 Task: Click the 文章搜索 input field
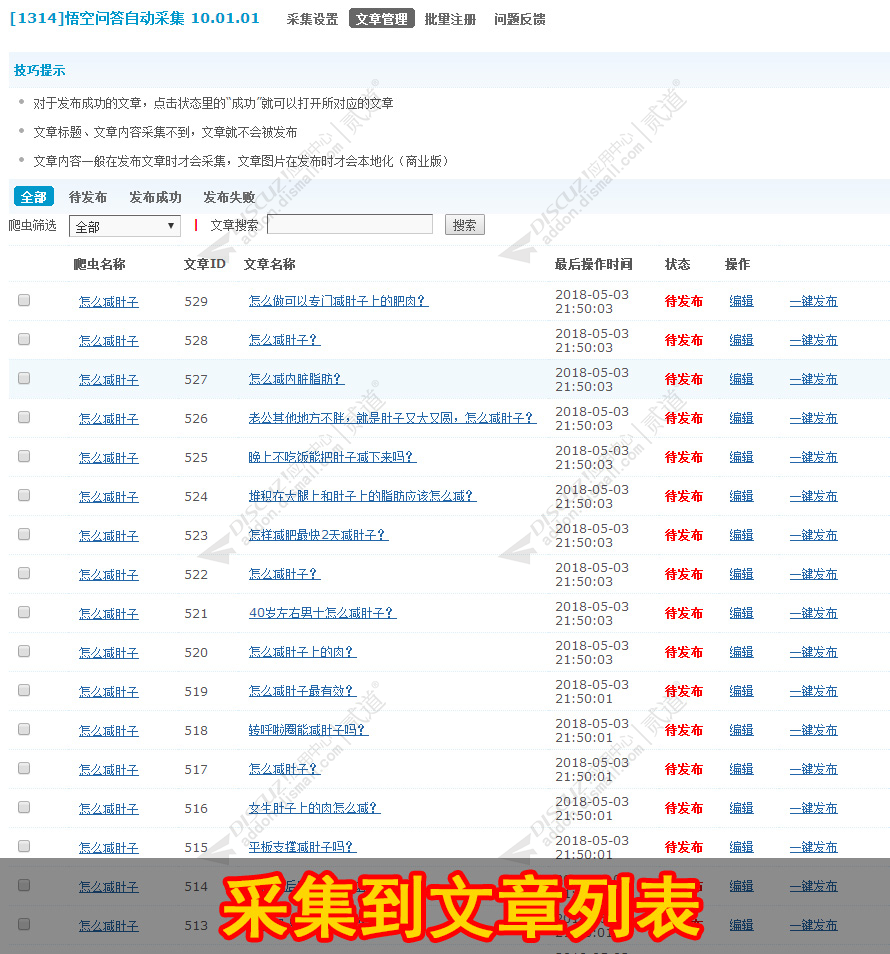[350, 225]
